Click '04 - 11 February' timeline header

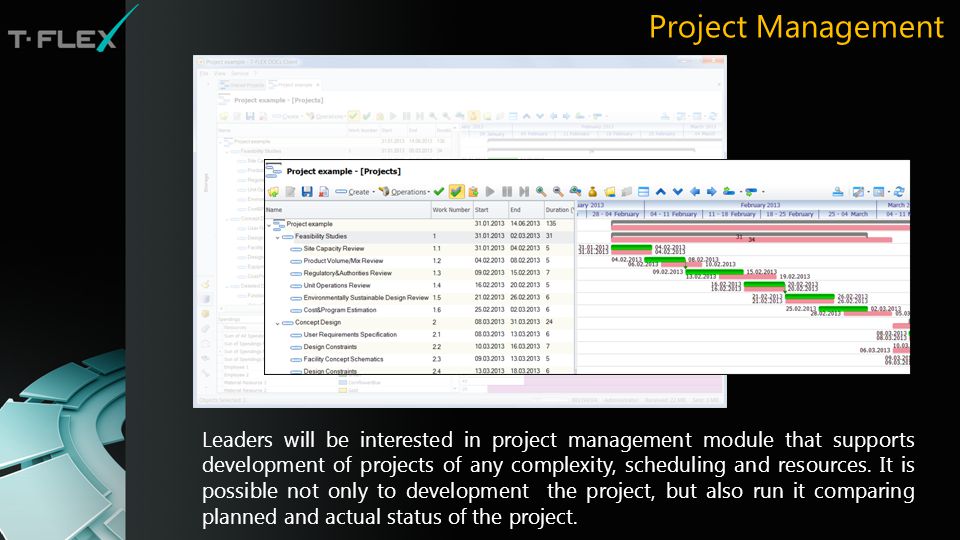tap(673, 214)
